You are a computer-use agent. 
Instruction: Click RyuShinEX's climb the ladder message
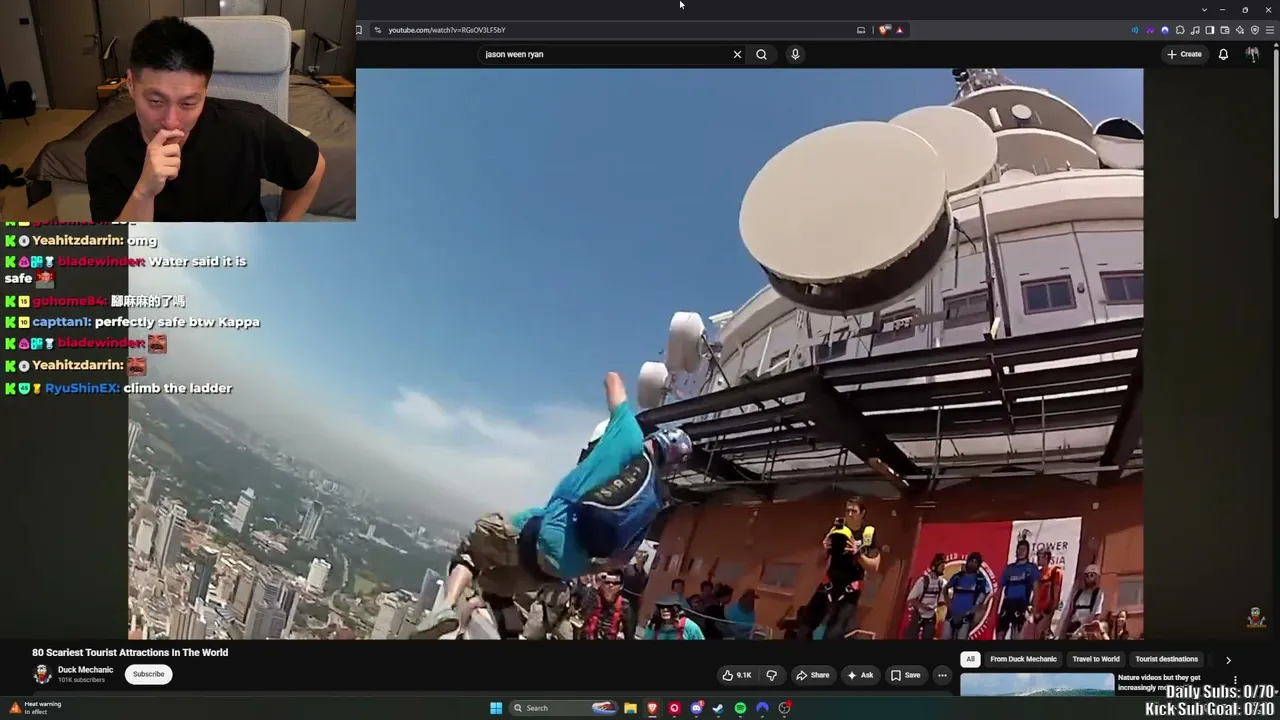pos(118,388)
